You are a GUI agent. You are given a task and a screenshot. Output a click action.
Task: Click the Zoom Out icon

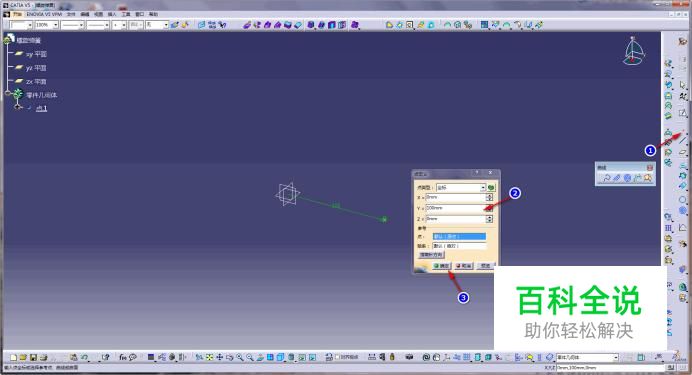[x=250, y=357]
